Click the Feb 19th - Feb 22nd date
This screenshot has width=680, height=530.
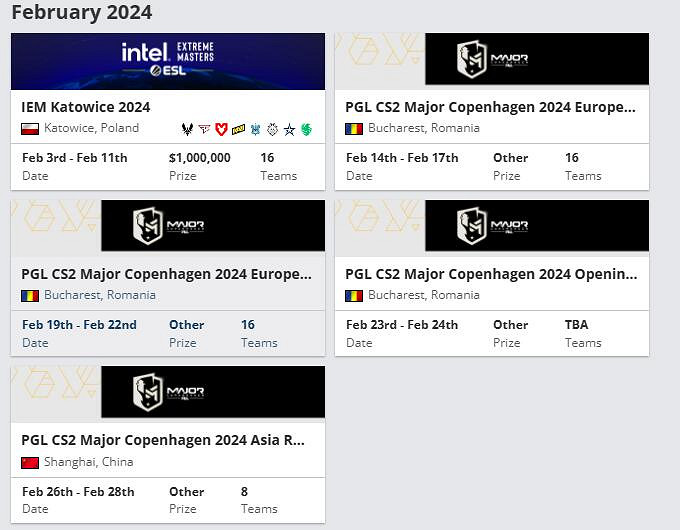tap(79, 324)
